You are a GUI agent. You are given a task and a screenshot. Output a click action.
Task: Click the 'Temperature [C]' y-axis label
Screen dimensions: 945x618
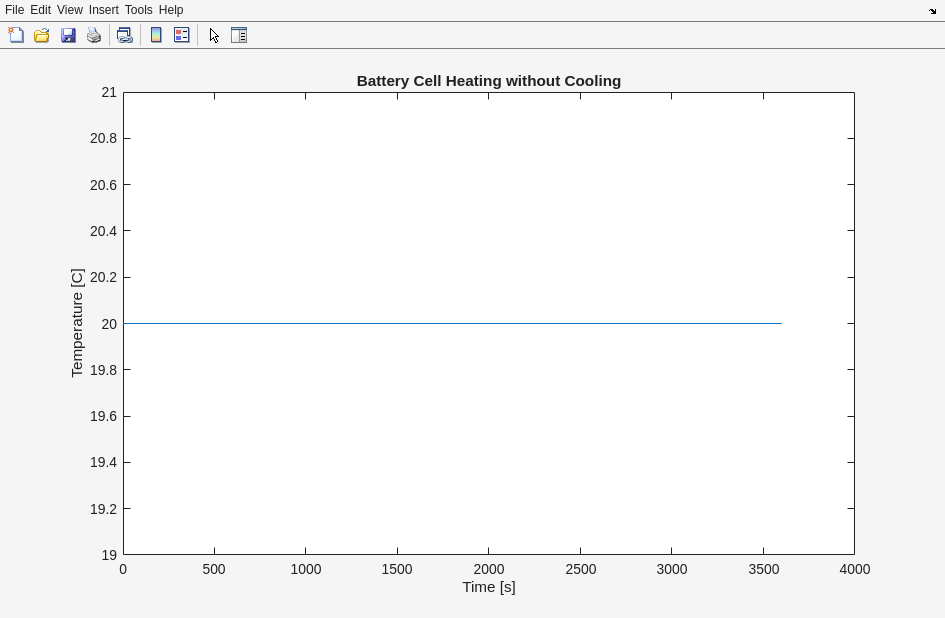pyautogui.click(x=77, y=322)
